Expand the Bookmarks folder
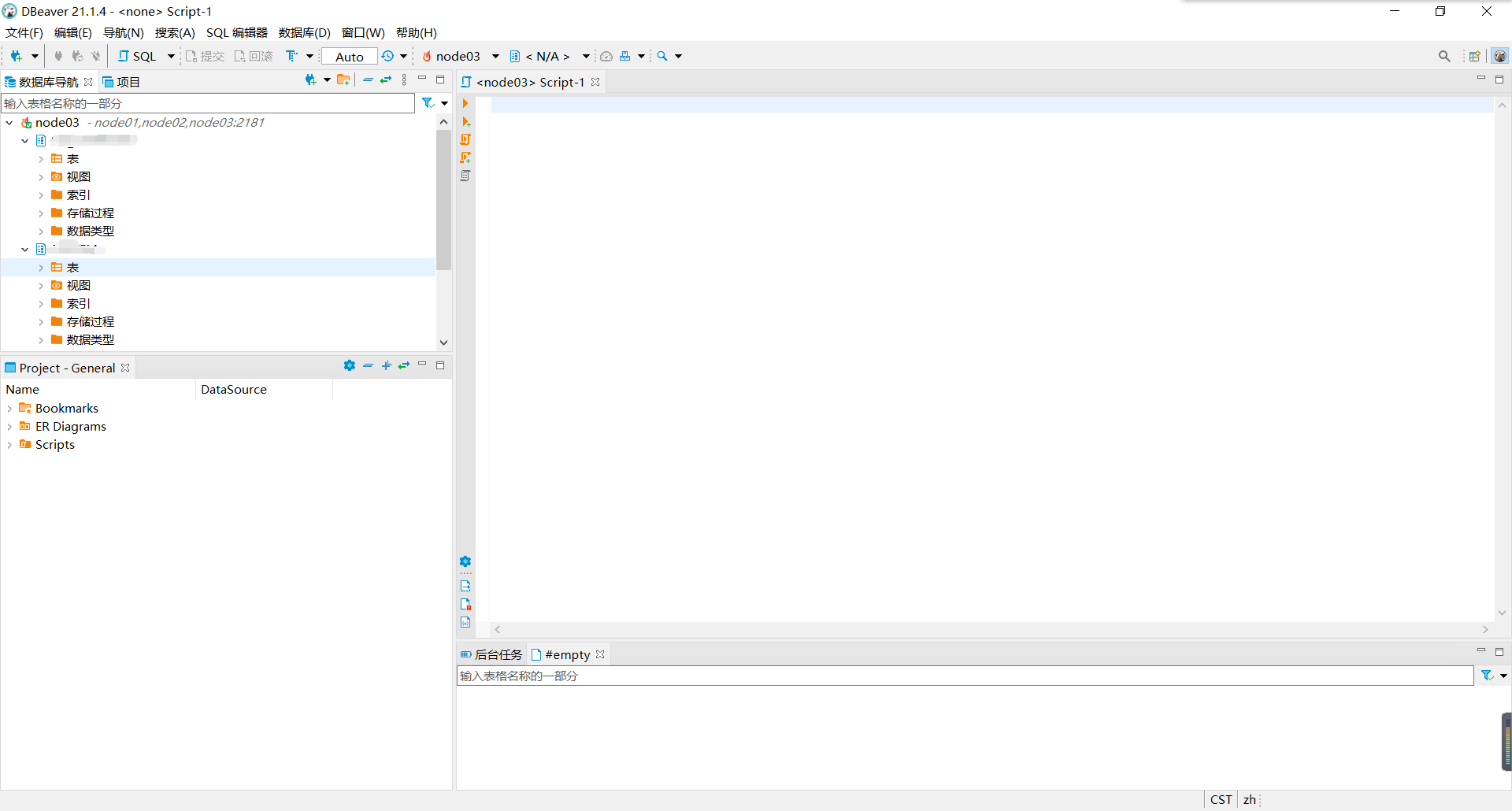 [x=9, y=409]
